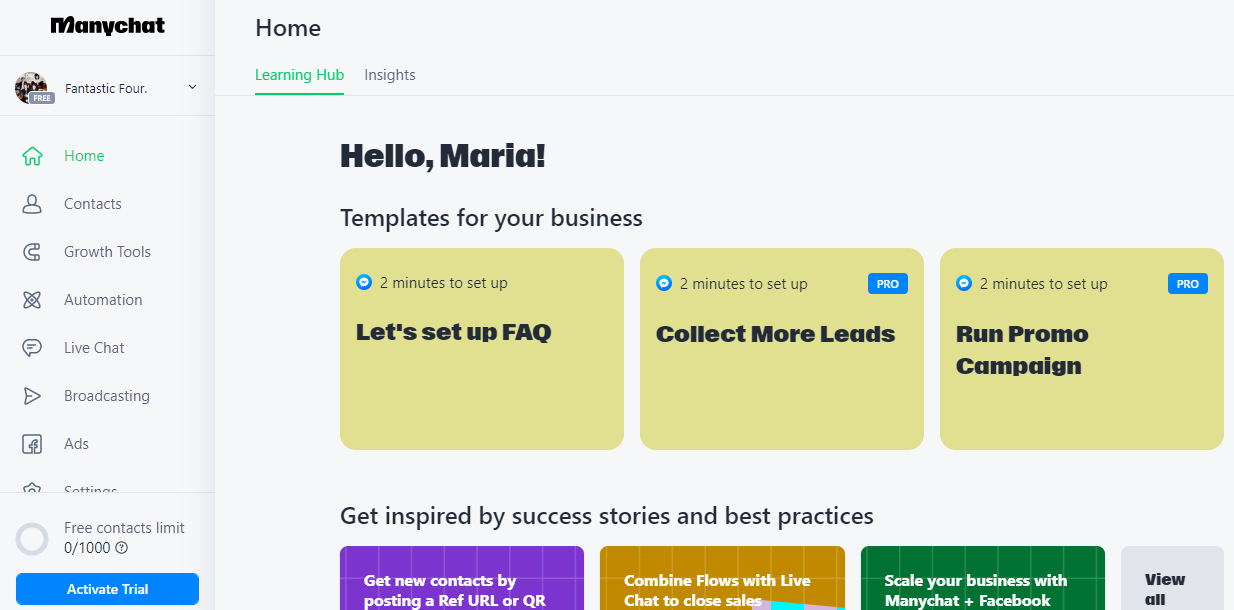Click the Home house icon
Screen dimensions: 1234x610
[32, 156]
